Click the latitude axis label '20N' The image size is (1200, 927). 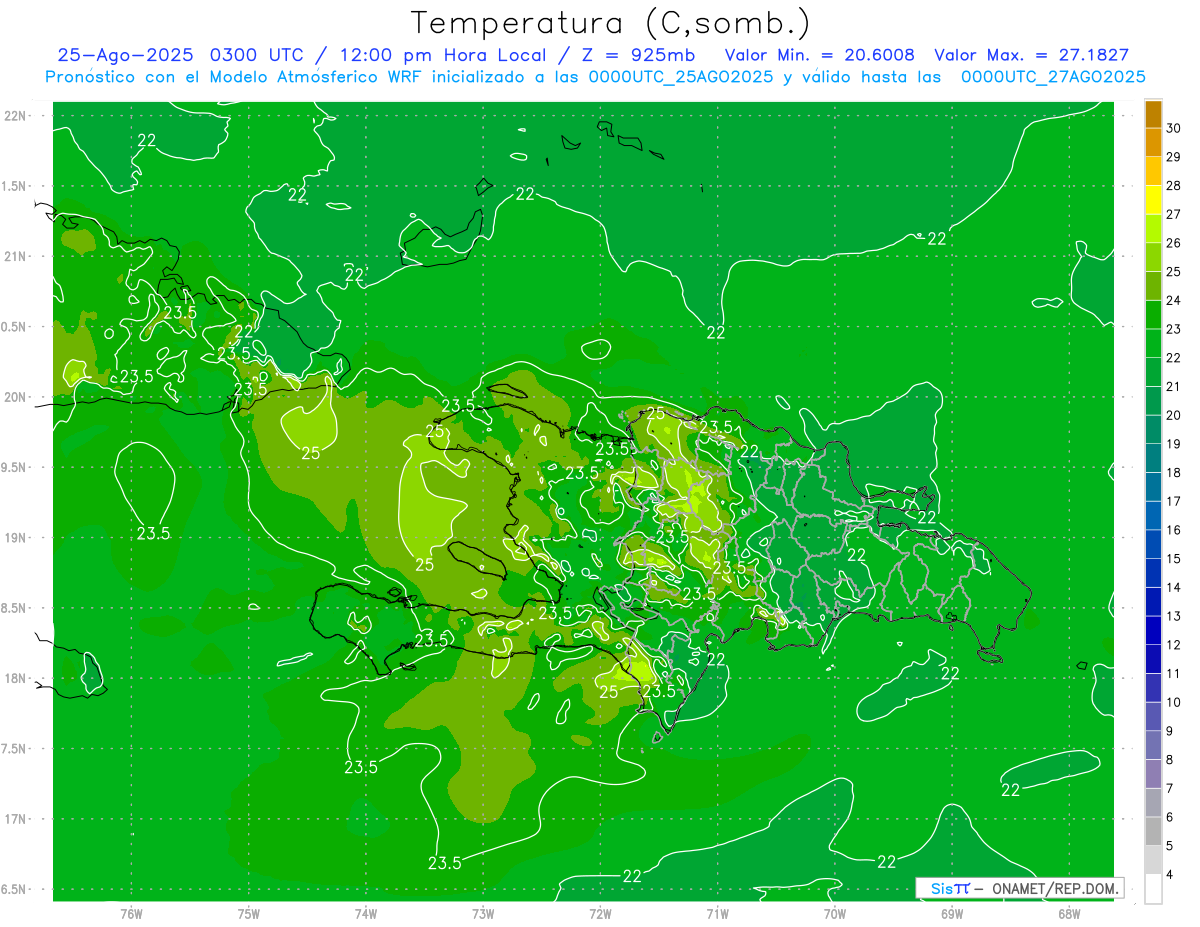tap(16, 397)
